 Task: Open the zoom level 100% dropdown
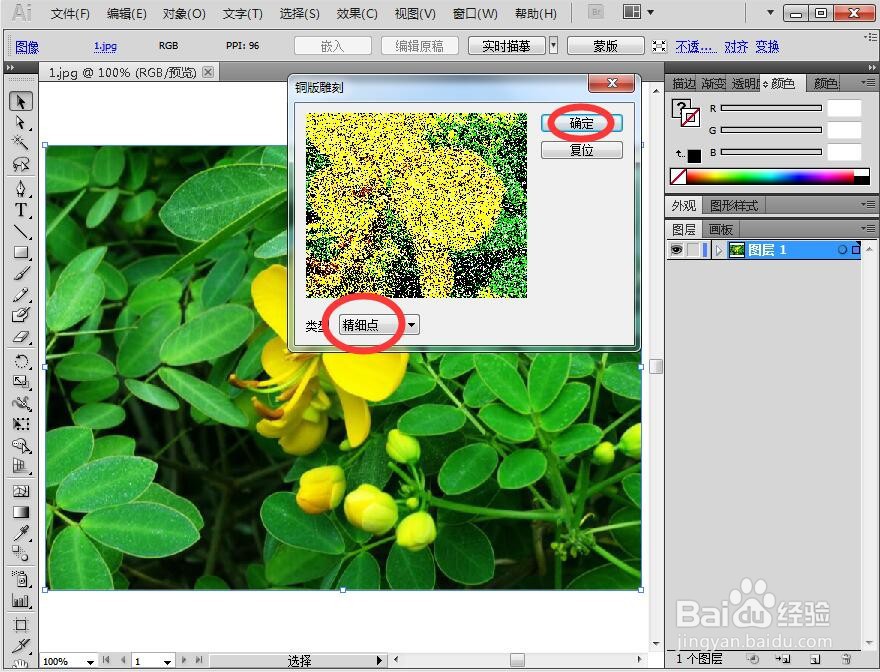click(90, 662)
